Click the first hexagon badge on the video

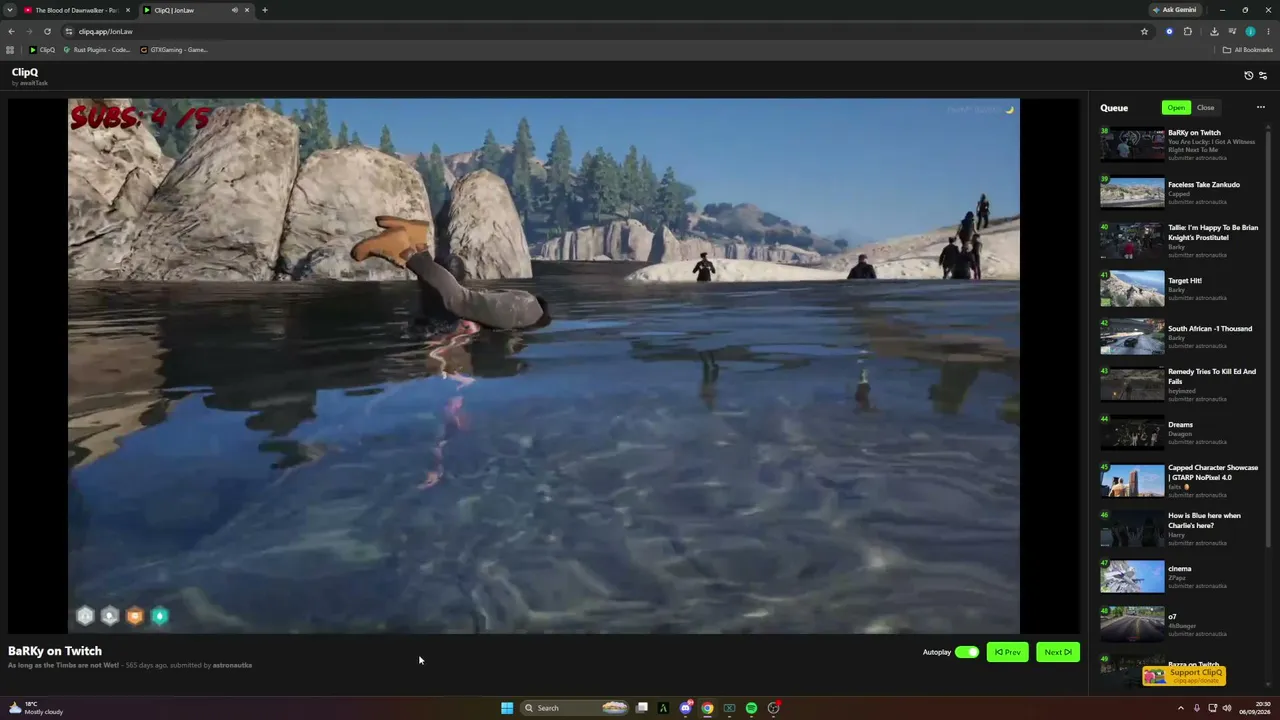[85, 616]
